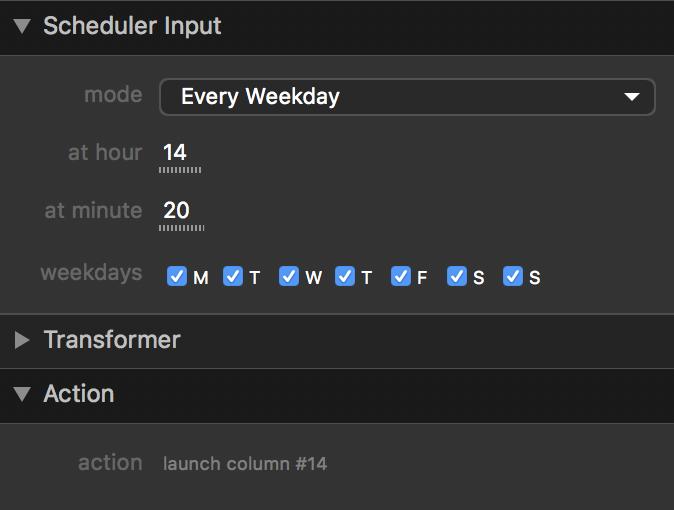This screenshot has width=674, height=510.
Task: Click the mode dropdown arrow
Action: (x=631, y=97)
